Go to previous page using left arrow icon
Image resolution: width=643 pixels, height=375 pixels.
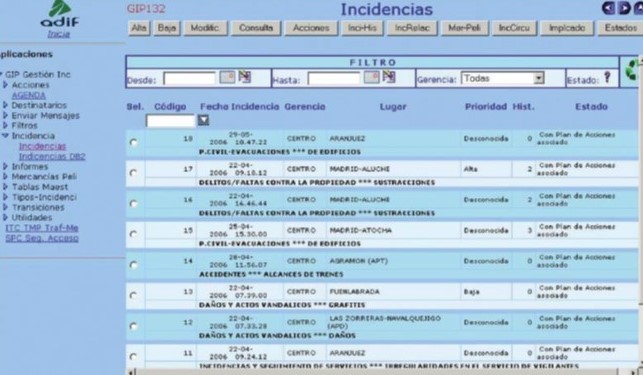click(609, 8)
